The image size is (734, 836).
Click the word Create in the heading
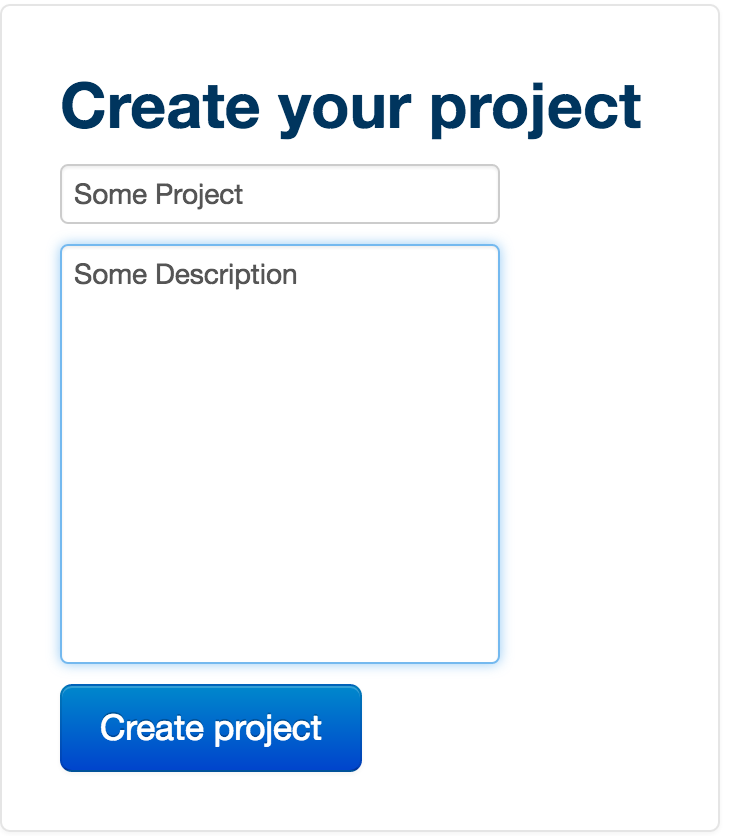160,106
